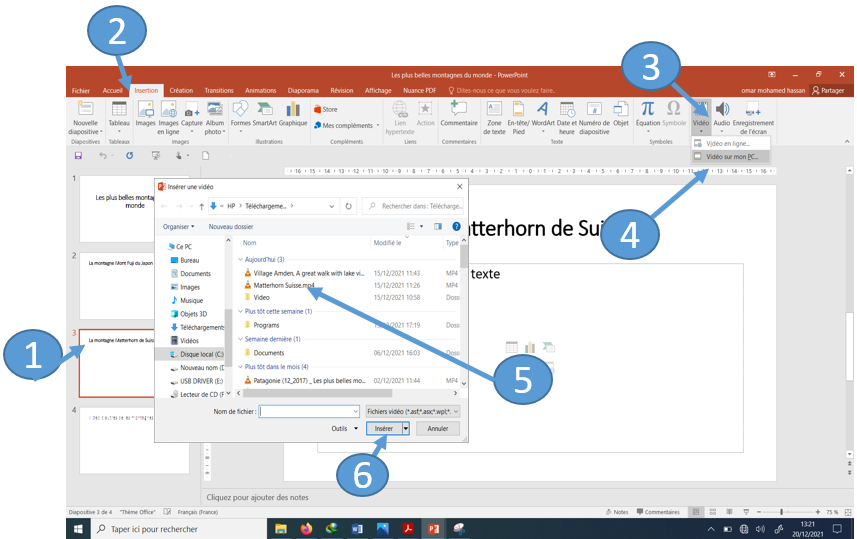Click the Nouveau dossier button
The image size is (857, 539).
(231, 227)
